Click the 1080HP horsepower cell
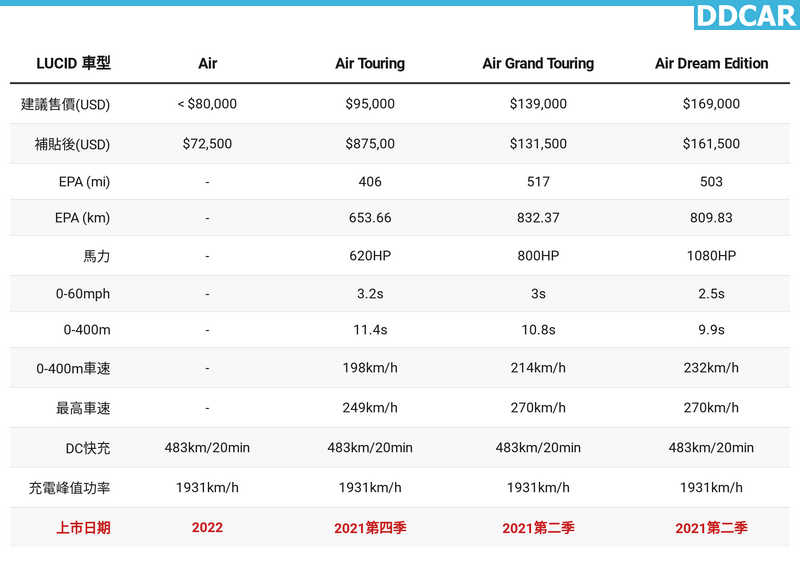The height and width of the screenshot is (565, 800). click(x=711, y=256)
